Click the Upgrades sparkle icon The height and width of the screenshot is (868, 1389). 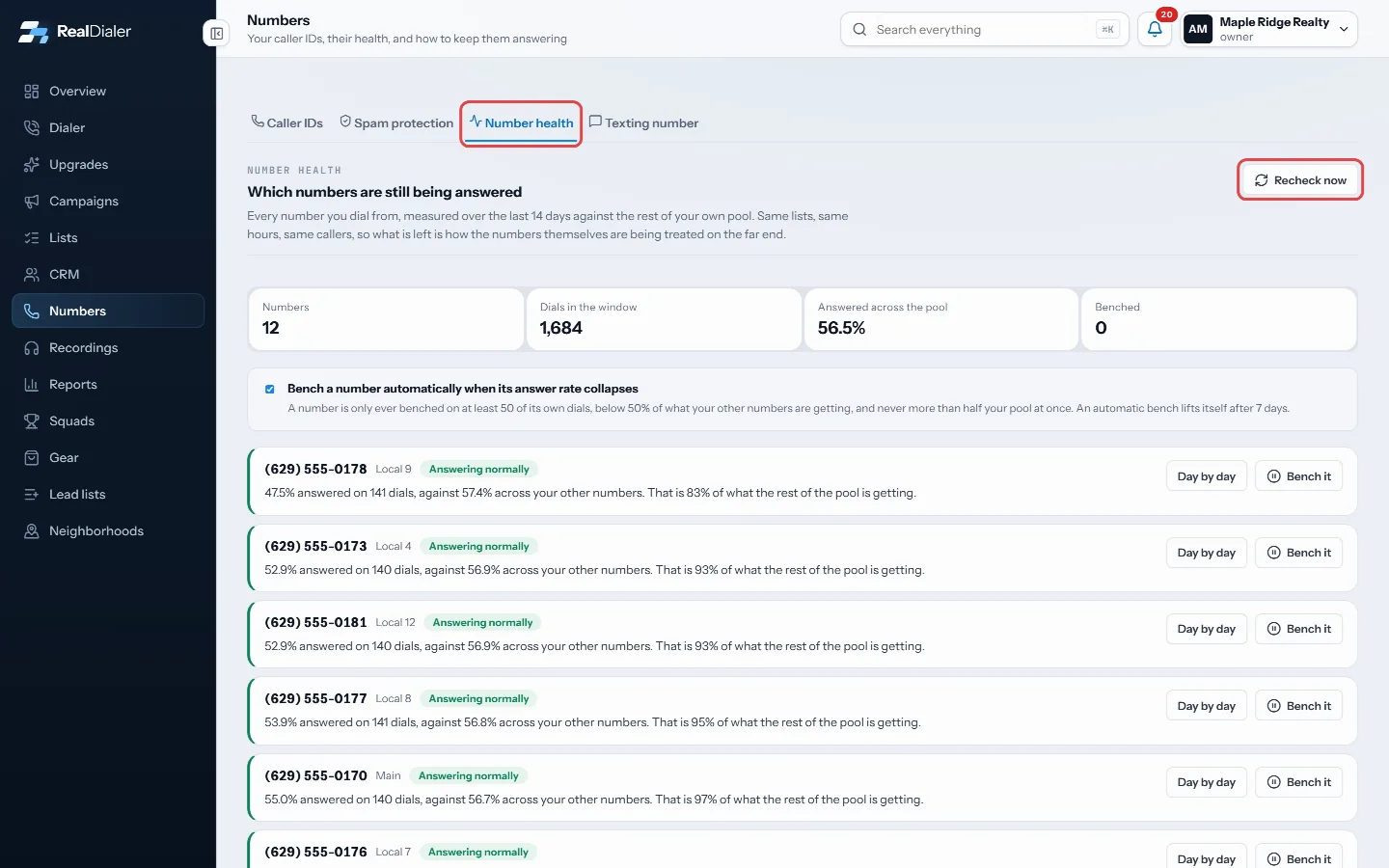click(32, 165)
